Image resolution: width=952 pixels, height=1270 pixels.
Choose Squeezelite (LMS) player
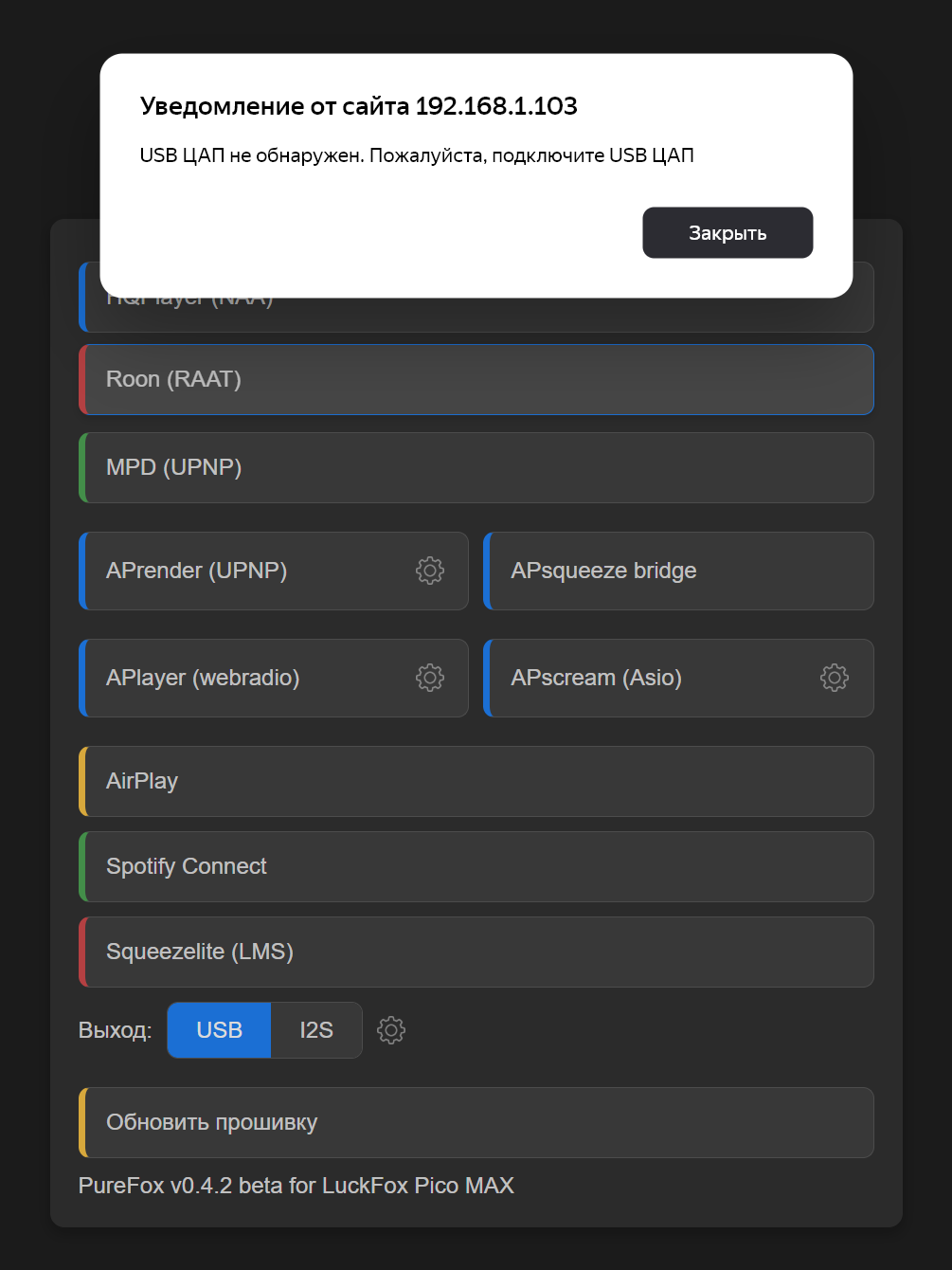tap(476, 952)
